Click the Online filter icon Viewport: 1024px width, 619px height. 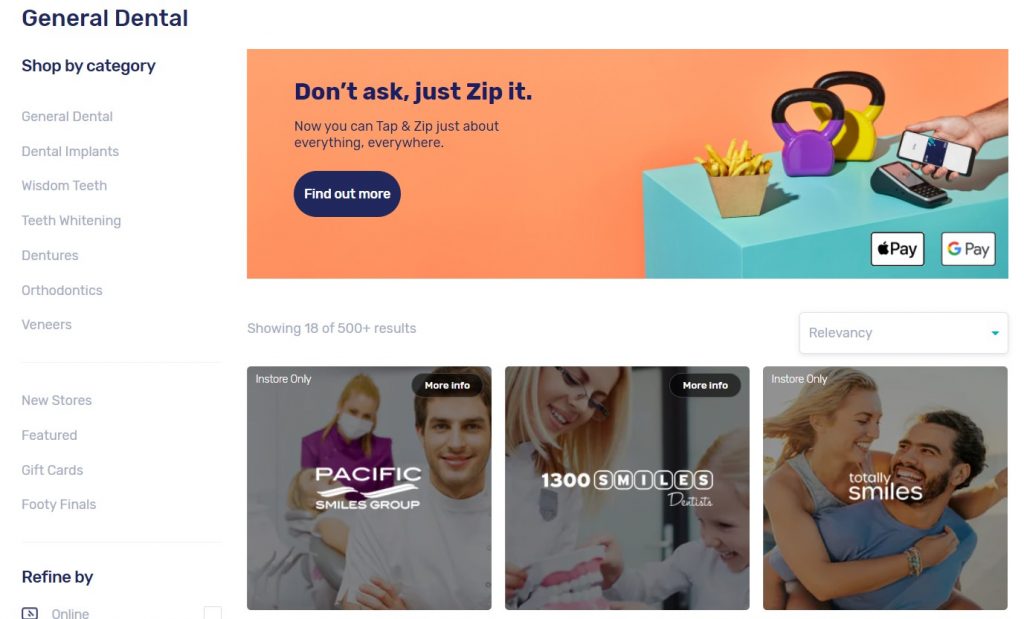click(29, 613)
